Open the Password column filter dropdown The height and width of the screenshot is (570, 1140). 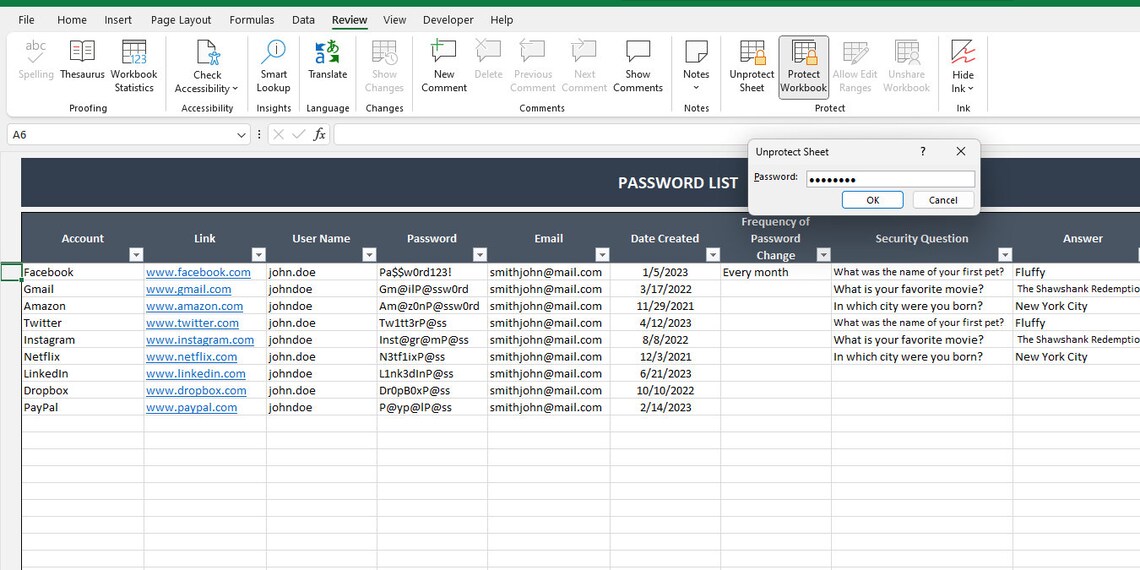coord(479,254)
